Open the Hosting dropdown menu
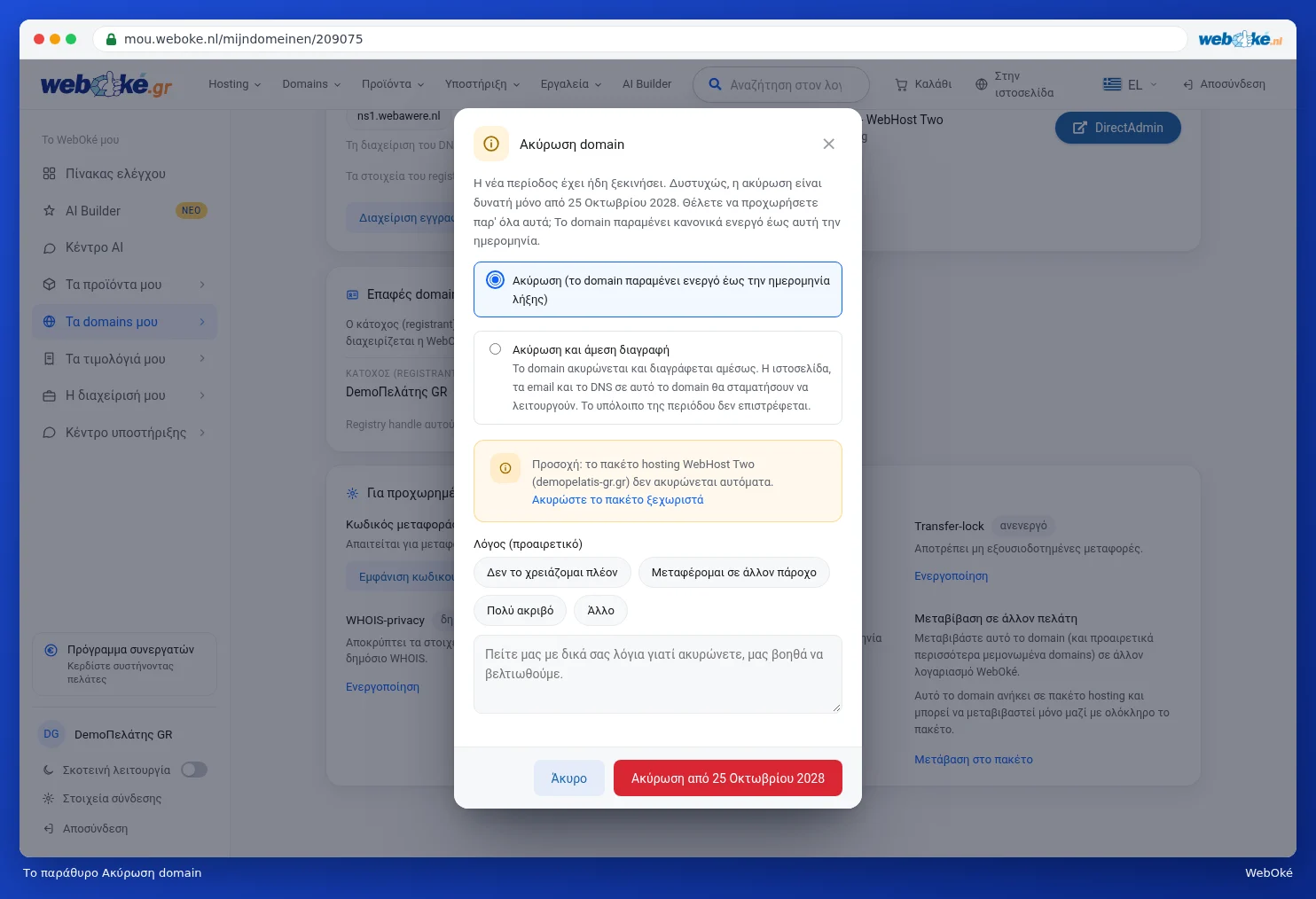Image resolution: width=1316 pixels, height=899 pixels. (235, 84)
